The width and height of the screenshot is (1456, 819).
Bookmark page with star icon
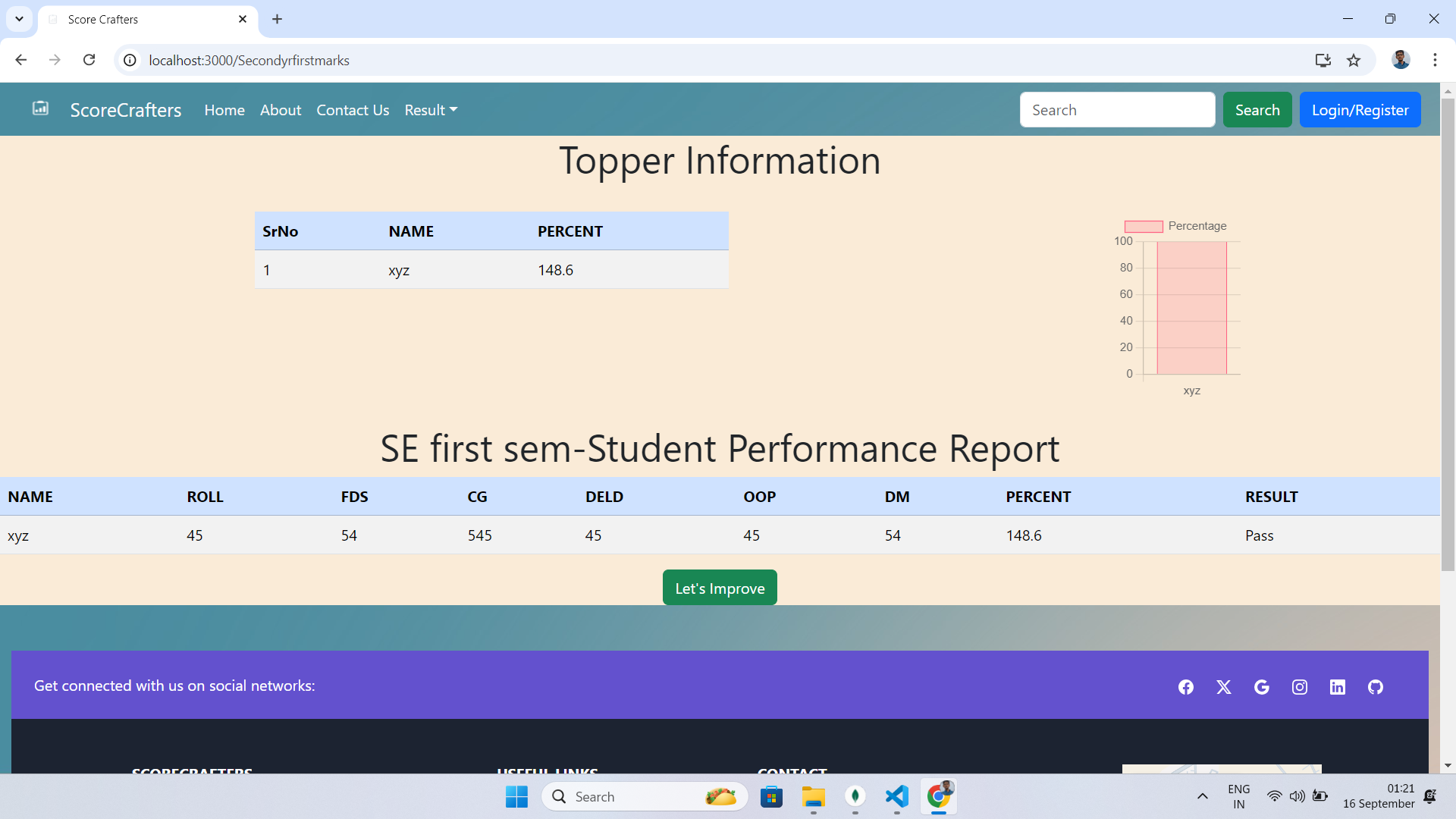click(x=1354, y=61)
